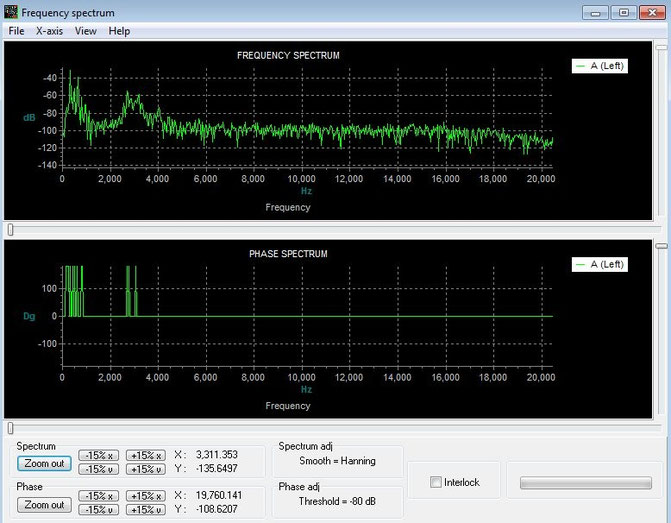Click Spectrum -15% y button
This screenshot has width=671, height=523.
pyautogui.click(x=98, y=469)
